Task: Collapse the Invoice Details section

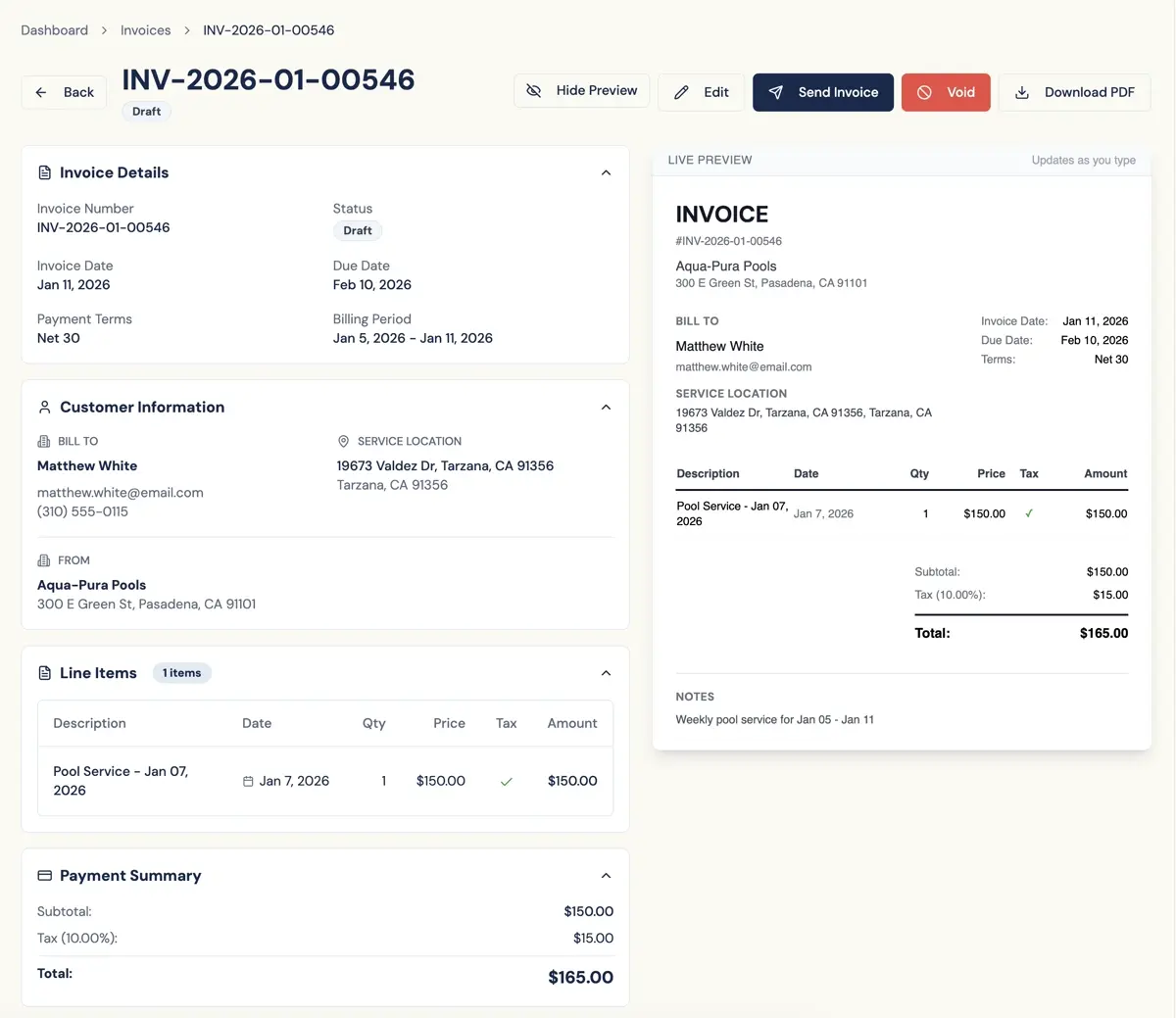Action: tap(606, 171)
